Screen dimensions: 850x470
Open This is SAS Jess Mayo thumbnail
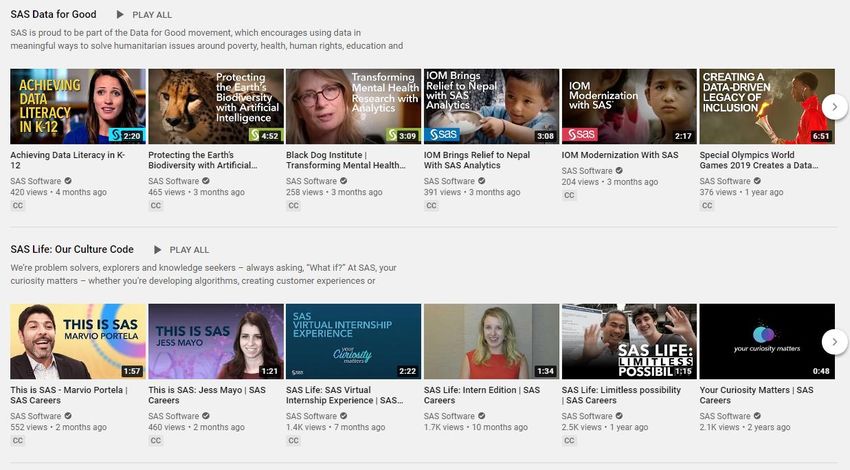216,341
